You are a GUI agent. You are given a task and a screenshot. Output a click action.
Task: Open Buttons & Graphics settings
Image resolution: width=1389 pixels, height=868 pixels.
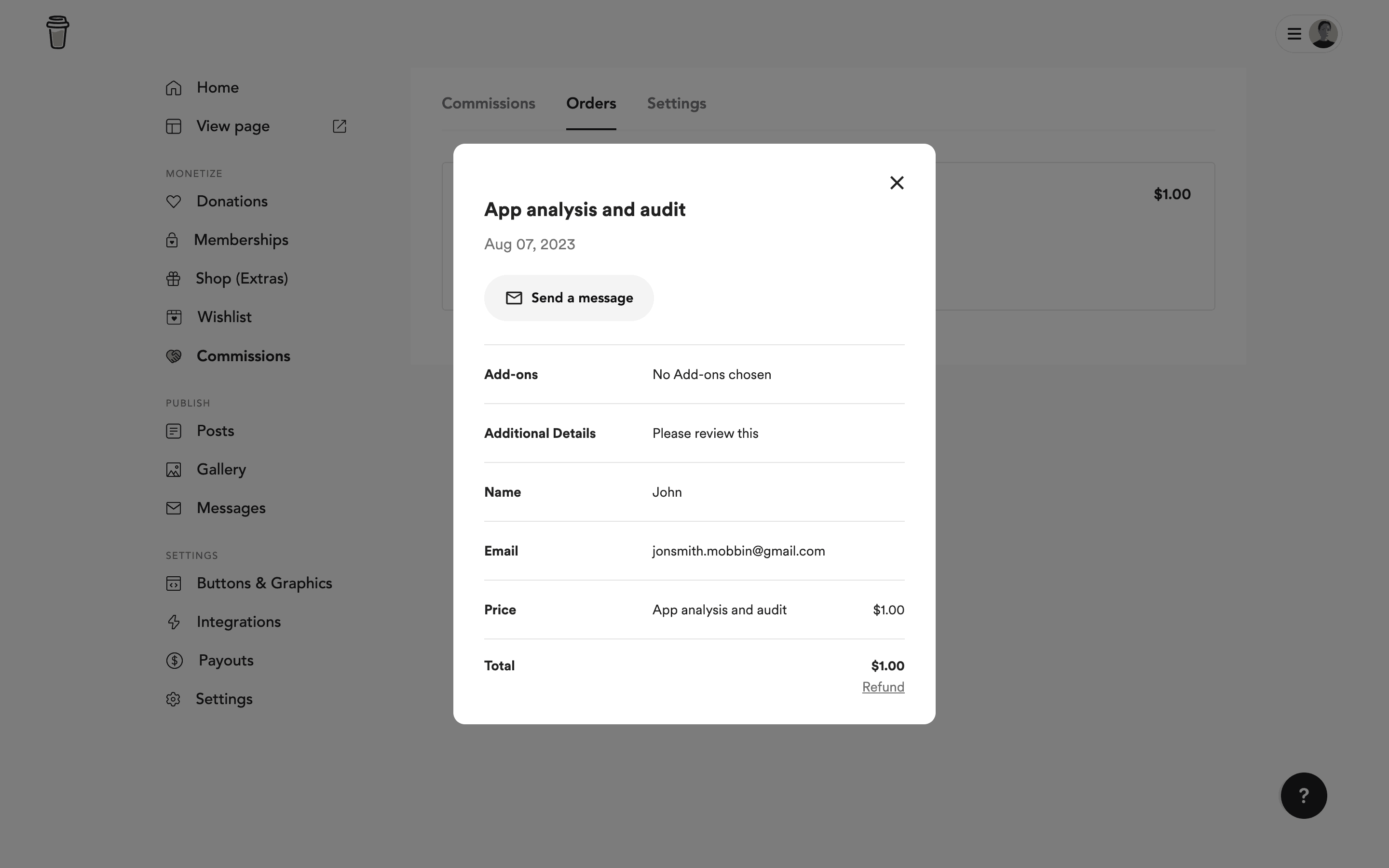point(264,583)
